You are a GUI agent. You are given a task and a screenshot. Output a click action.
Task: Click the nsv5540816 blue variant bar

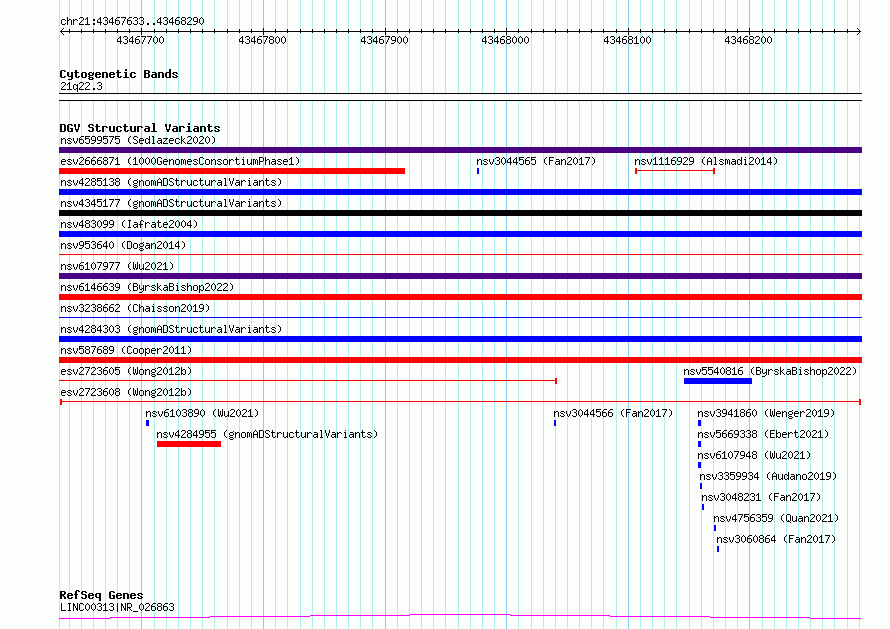pyautogui.click(x=718, y=381)
